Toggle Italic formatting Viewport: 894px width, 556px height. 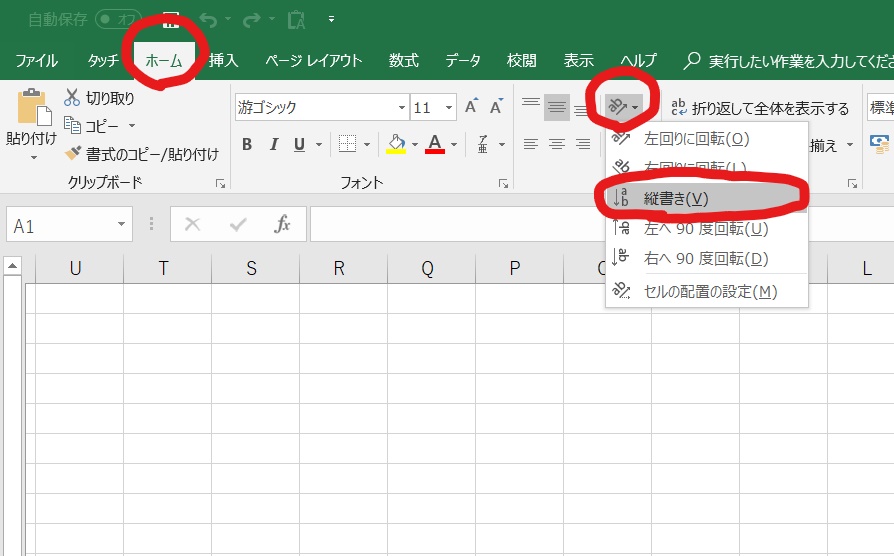tap(274, 144)
